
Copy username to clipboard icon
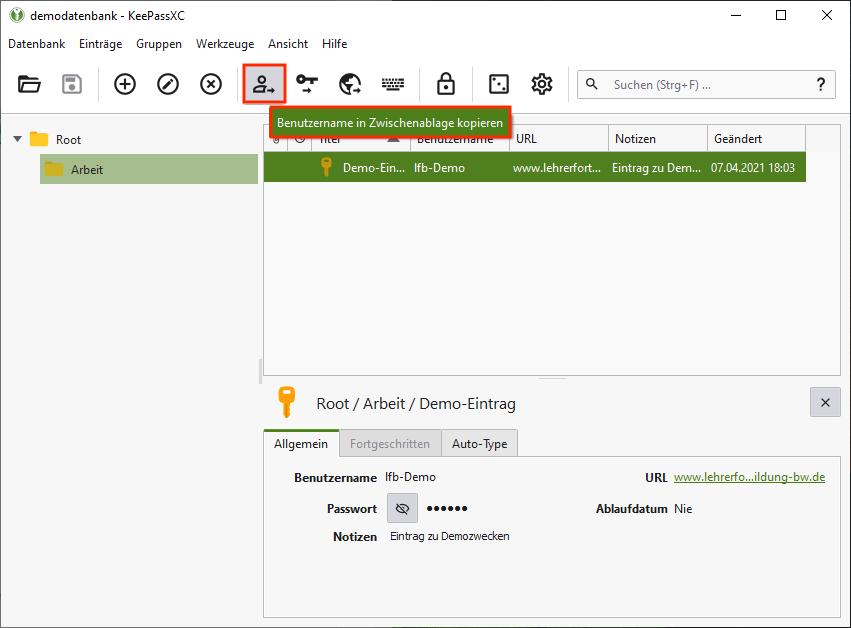pos(265,84)
